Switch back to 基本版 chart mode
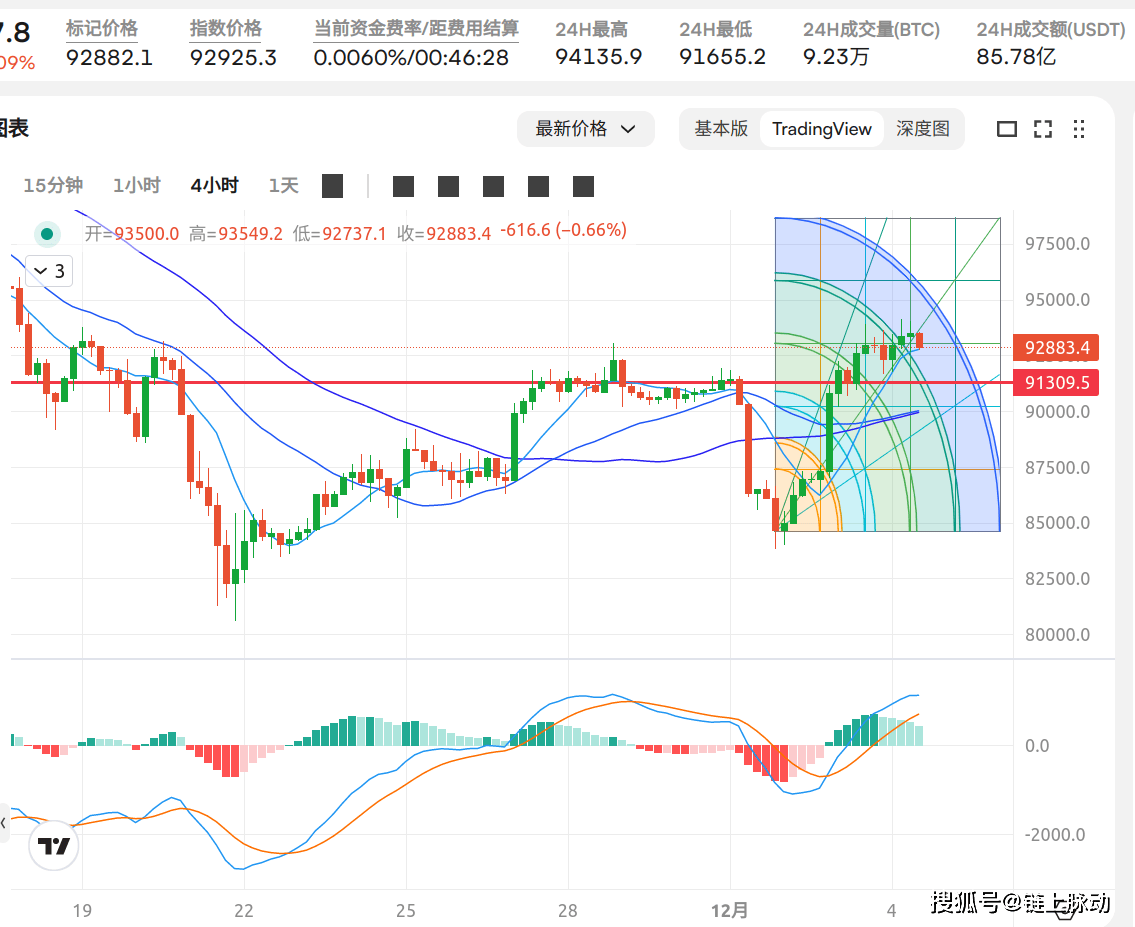Screen dimensions: 1135x927 [x=720, y=129]
